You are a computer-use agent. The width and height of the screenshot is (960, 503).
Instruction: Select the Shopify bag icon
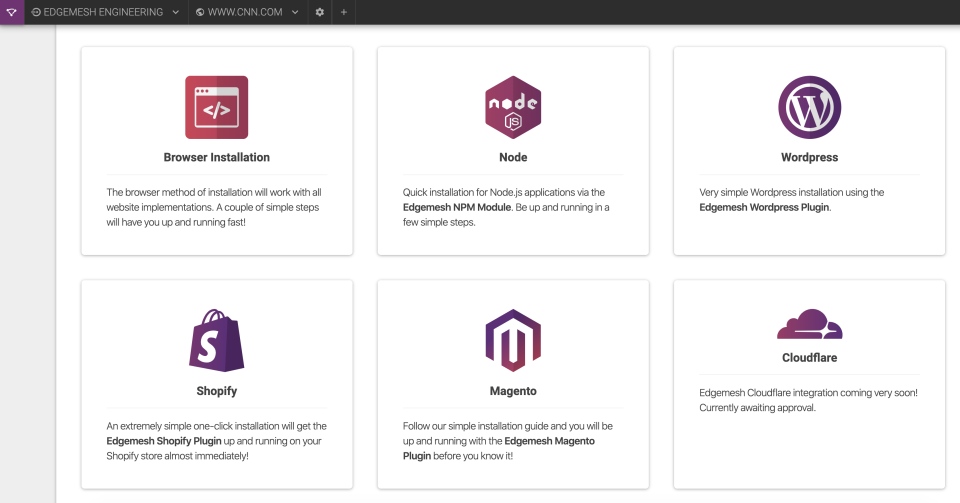[x=216, y=340]
